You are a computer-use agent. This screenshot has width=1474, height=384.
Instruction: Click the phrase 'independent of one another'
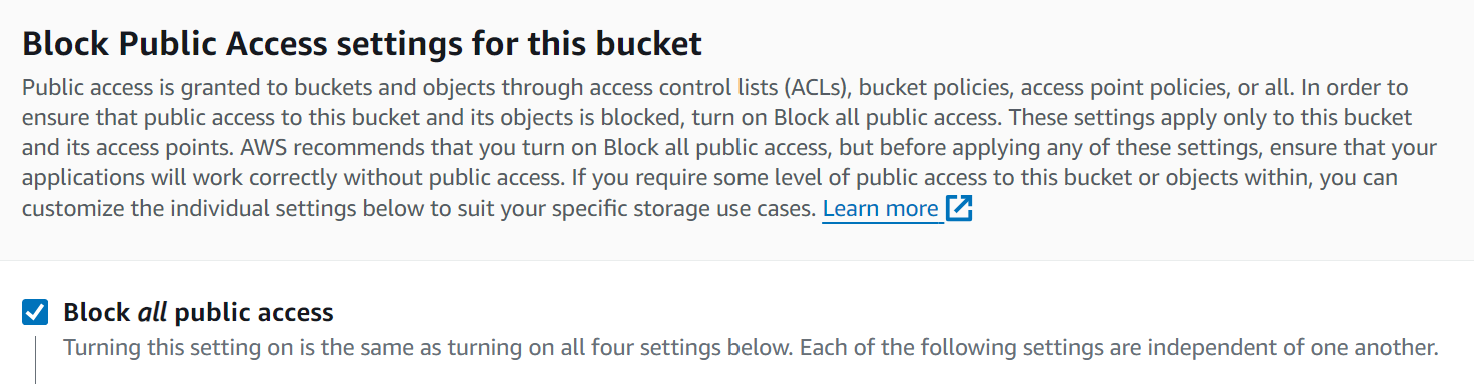(x=1290, y=349)
